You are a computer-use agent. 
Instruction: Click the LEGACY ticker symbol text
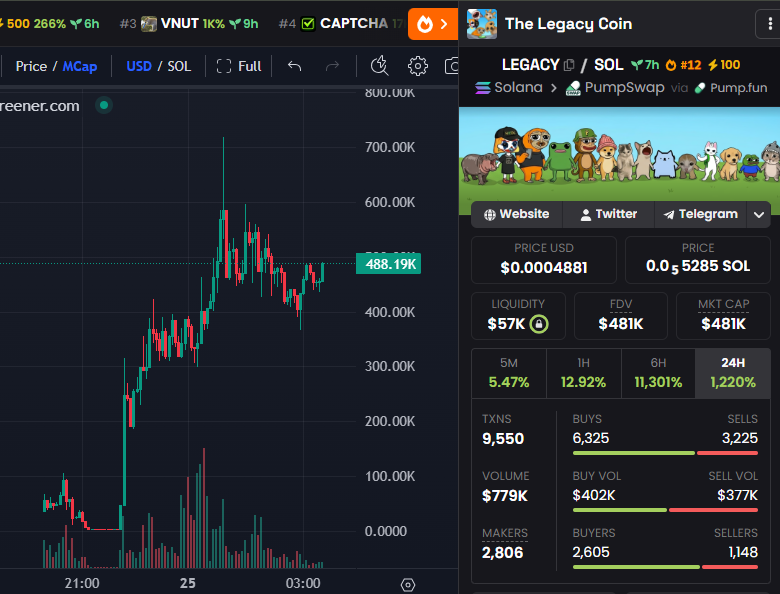530,65
